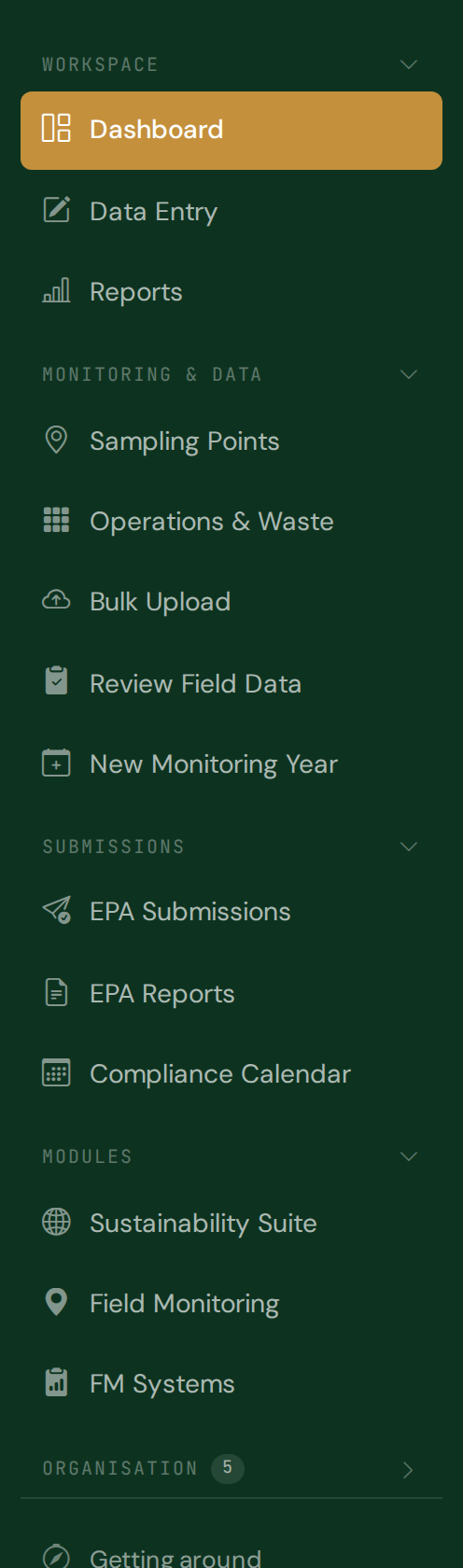This screenshot has height=1568, width=463.
Task: Click the MODULES section heading
Action: pyautogui.click(x=88, y=1156)
